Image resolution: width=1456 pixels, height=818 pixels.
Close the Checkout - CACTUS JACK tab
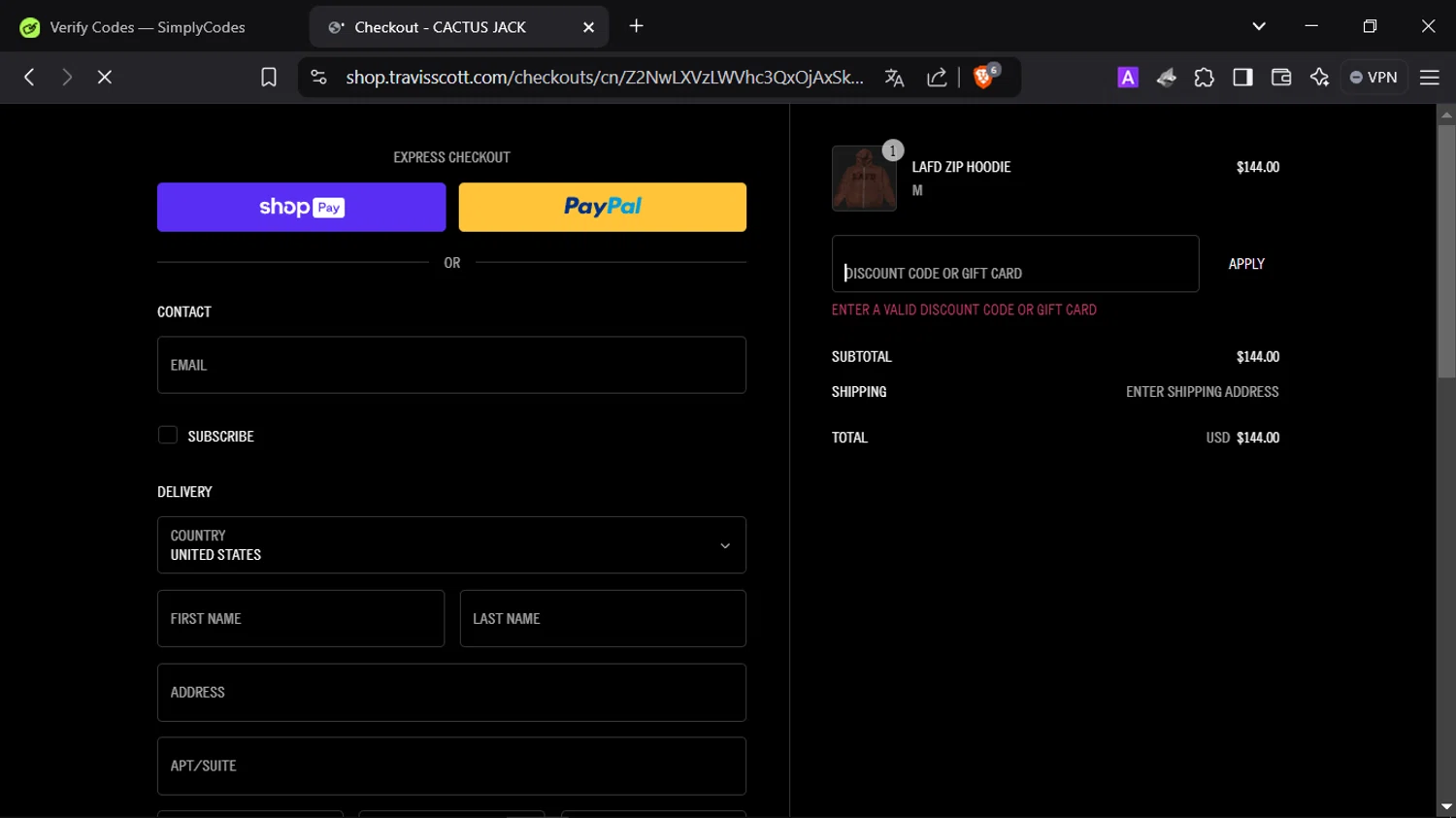[588, 27]
